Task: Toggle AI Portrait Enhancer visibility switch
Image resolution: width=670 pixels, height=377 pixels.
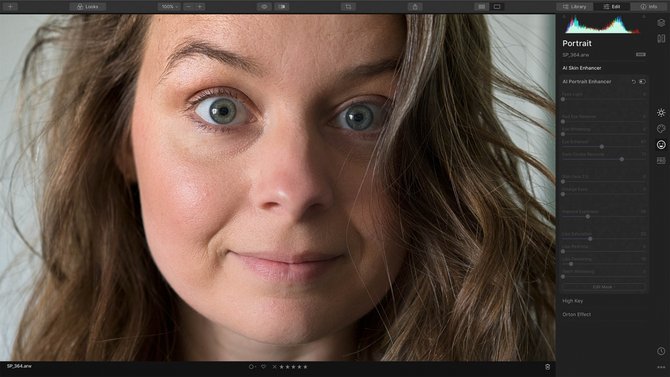Action: [x=642, y=82]
